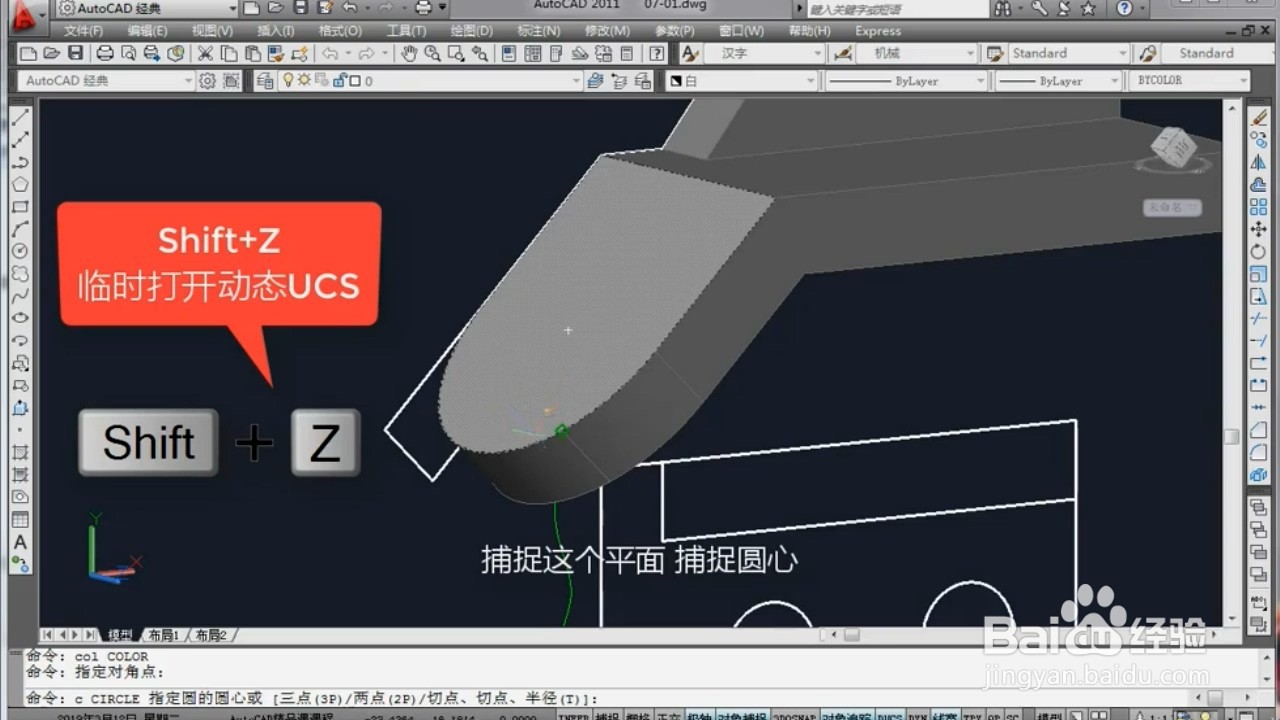Open the ViewCube in the viewport
This screenshot has height=720, width=1280.
coord(1173,148)
